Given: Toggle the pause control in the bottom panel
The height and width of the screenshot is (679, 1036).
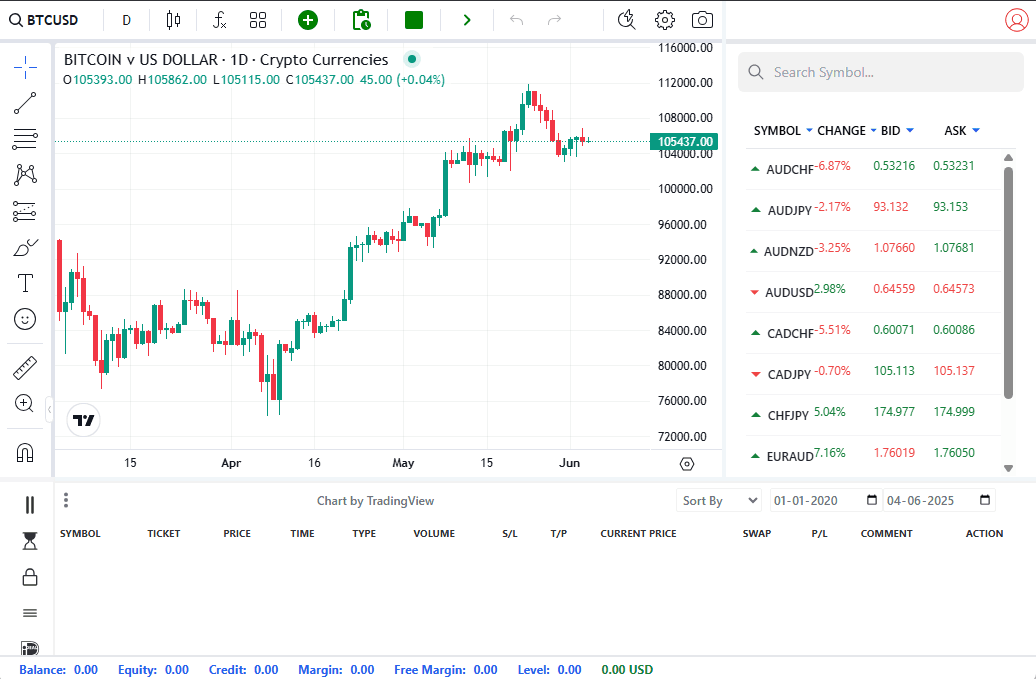Looking at the screenshot, I should point(29,504).
